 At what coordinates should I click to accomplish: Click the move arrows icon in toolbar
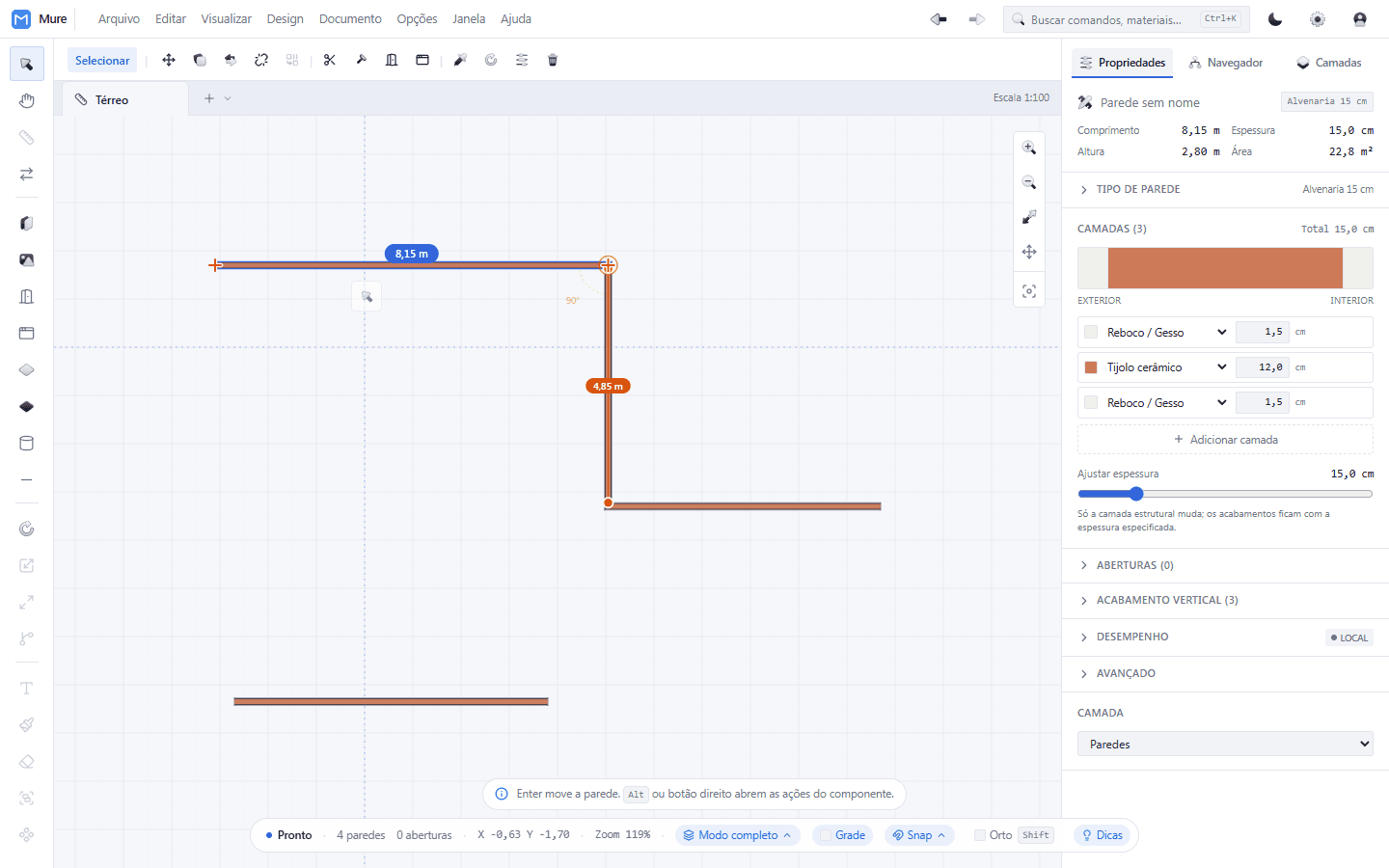click(x=169, y=60)
